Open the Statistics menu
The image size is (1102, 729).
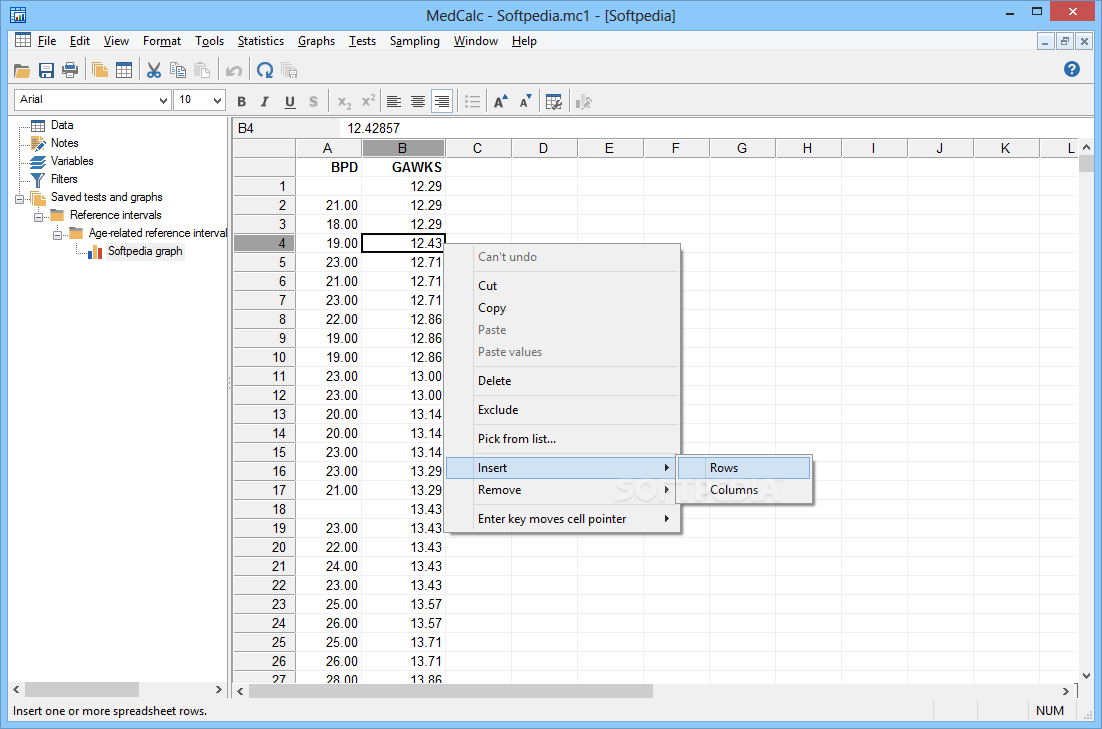pos(261,41)
